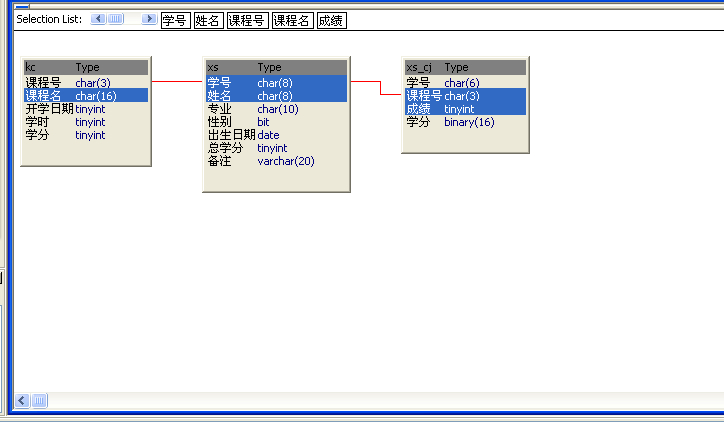Click the Selection List right scroll arrow
Image resolution: width=724 pixels, height=429 pixels.
149,19
